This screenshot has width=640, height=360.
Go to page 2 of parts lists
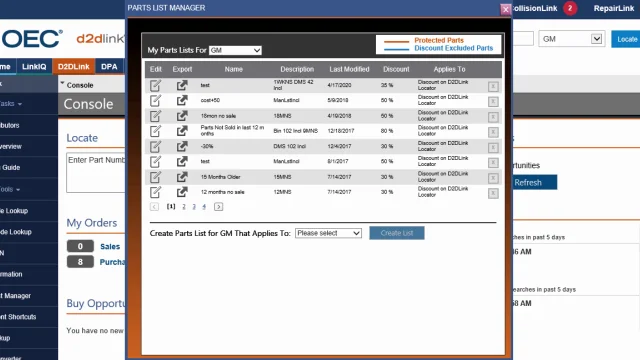tap(184, 207)
